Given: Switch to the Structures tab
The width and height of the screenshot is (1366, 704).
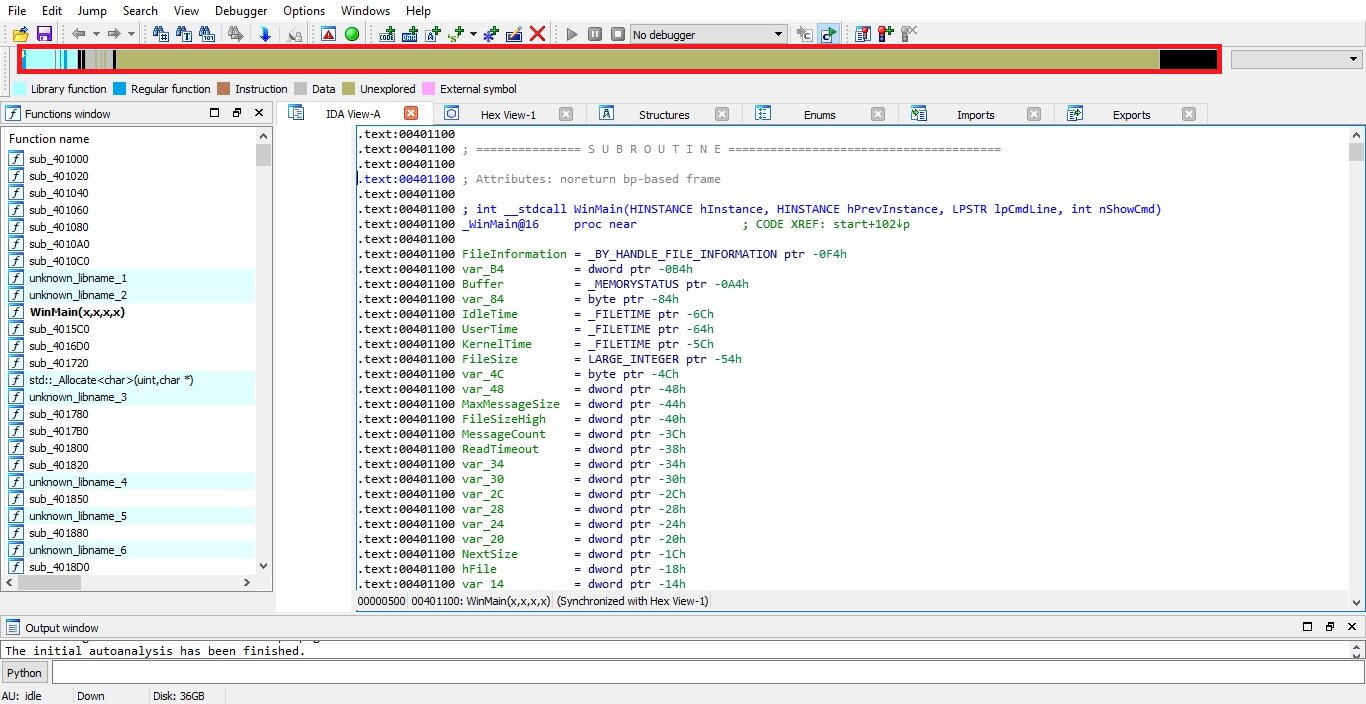Looking at the screenshot, I should pyautogui.click(x=664, y=114).
